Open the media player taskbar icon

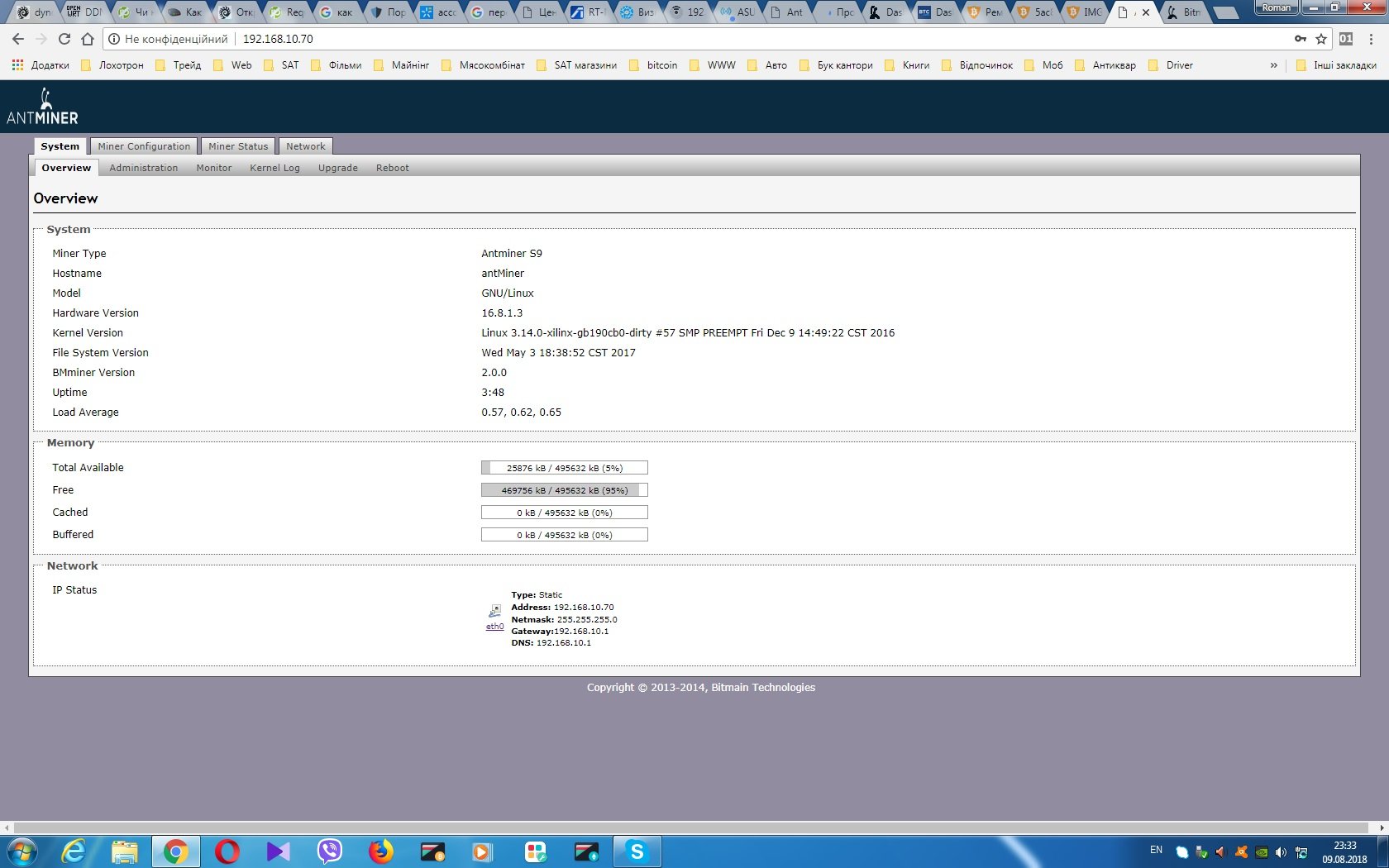483,851
